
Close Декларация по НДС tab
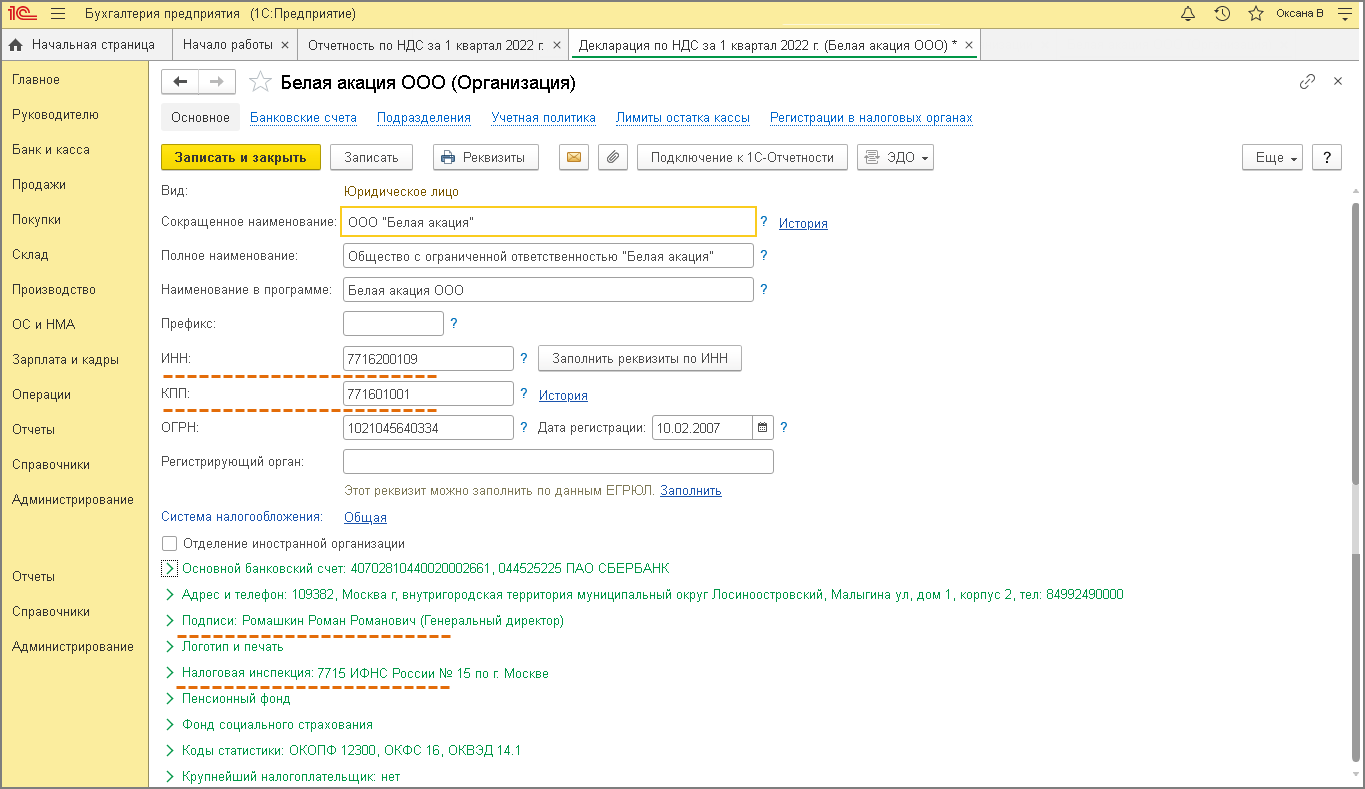[968, 45]
